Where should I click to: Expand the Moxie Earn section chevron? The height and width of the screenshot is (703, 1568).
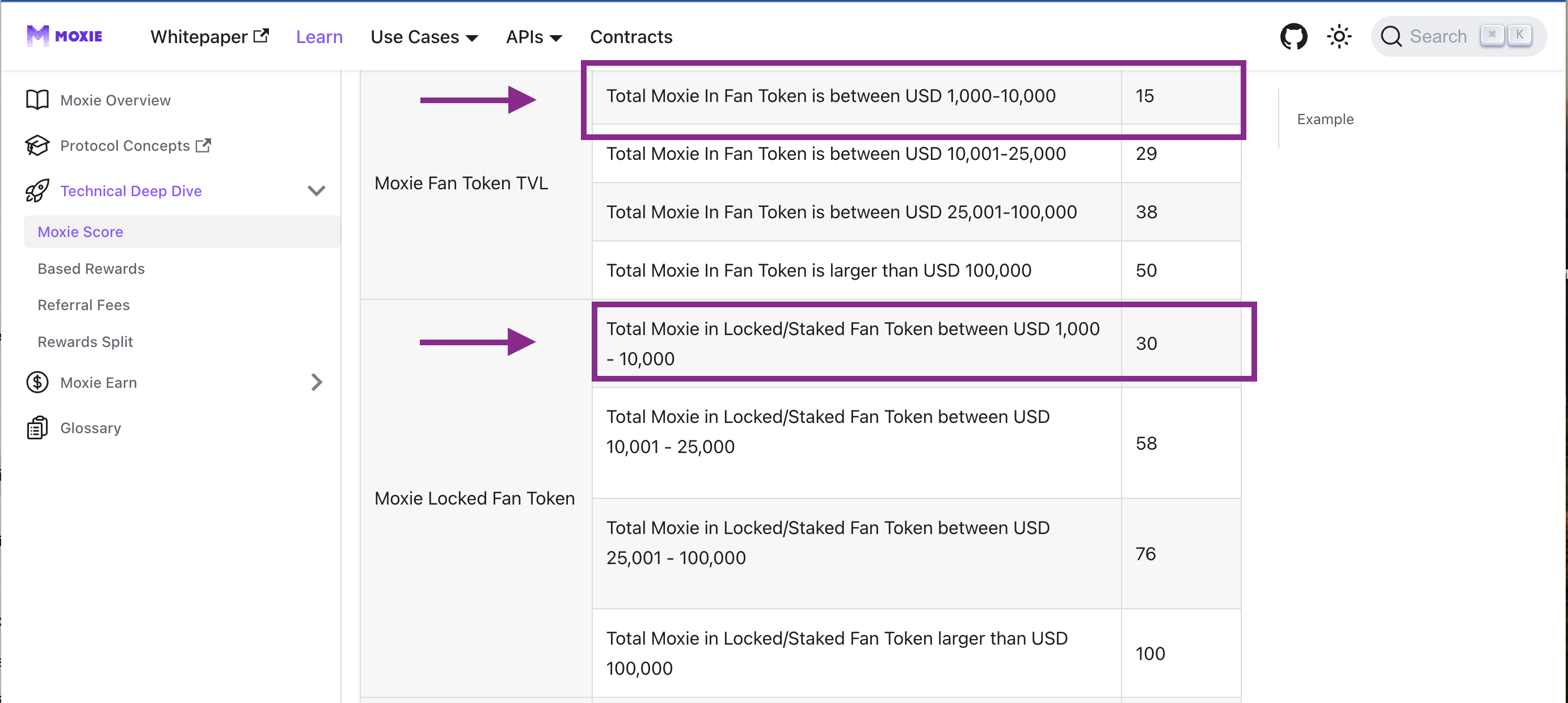317,382
